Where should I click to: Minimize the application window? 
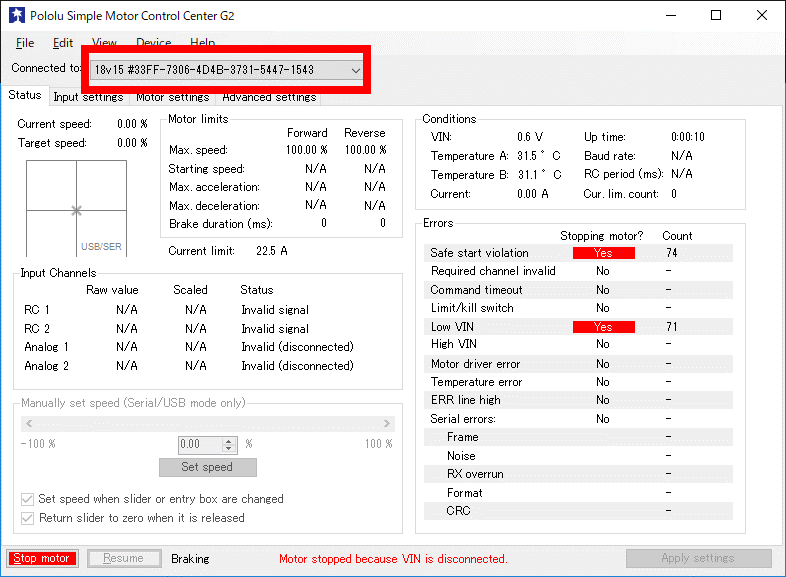(x=671, y=16)
